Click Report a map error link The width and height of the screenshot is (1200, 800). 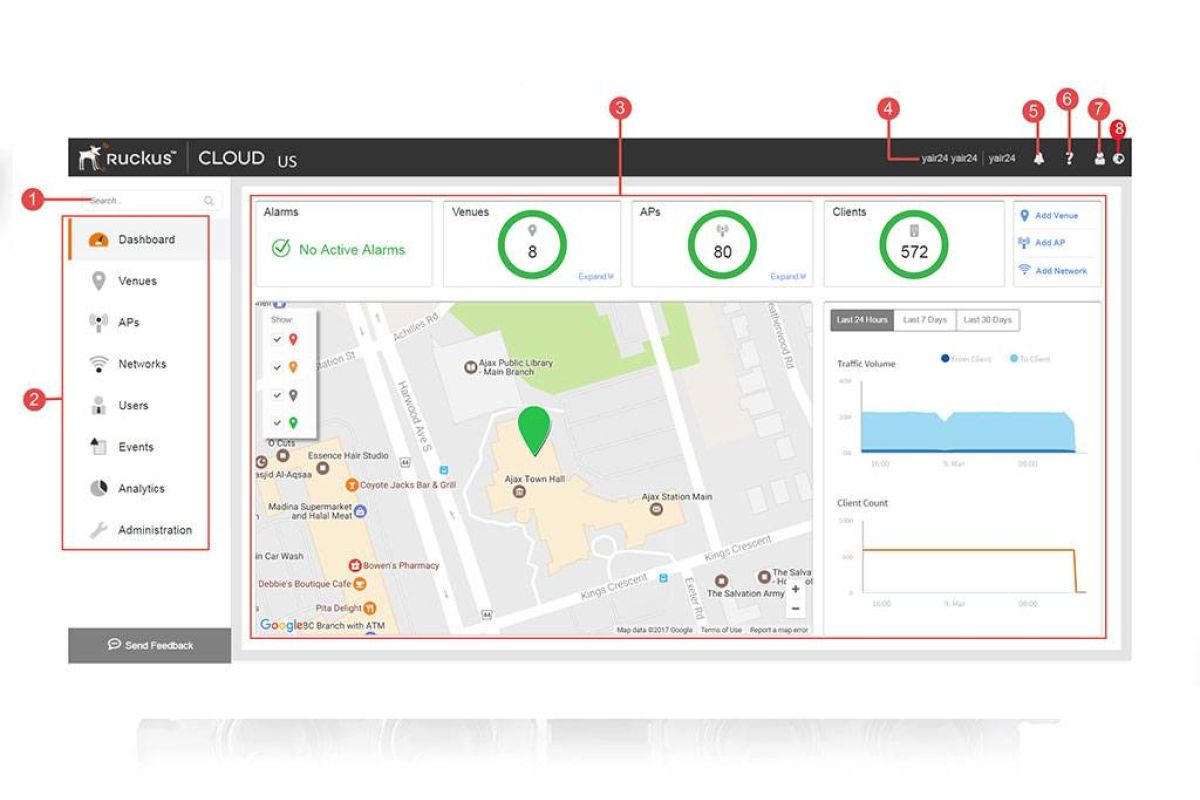point(779,630)
